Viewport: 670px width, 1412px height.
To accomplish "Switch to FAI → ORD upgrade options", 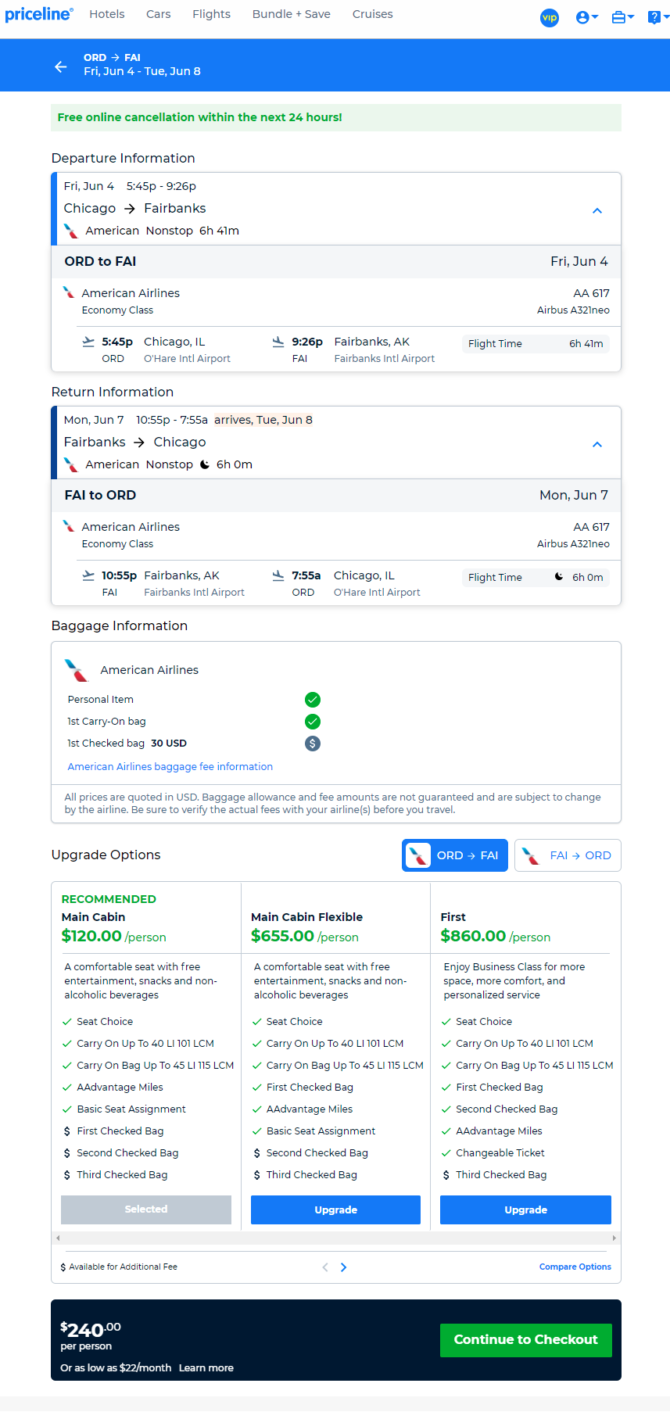I will 567,855.
